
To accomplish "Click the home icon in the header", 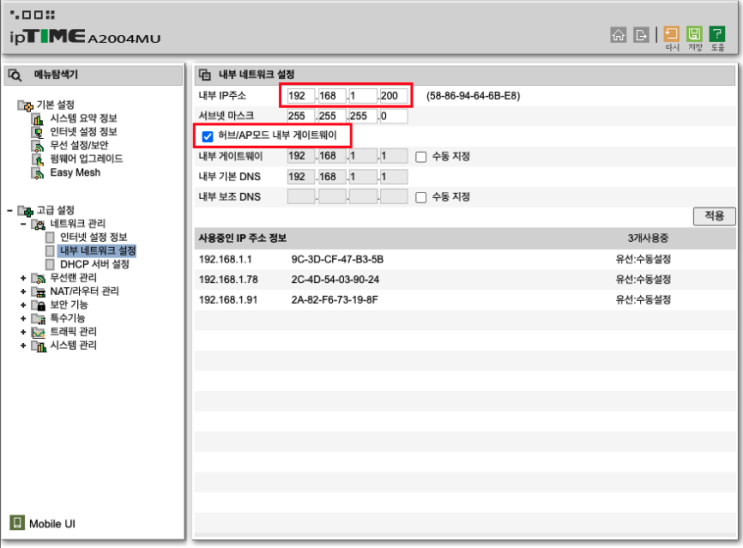I will pos(618,35).
